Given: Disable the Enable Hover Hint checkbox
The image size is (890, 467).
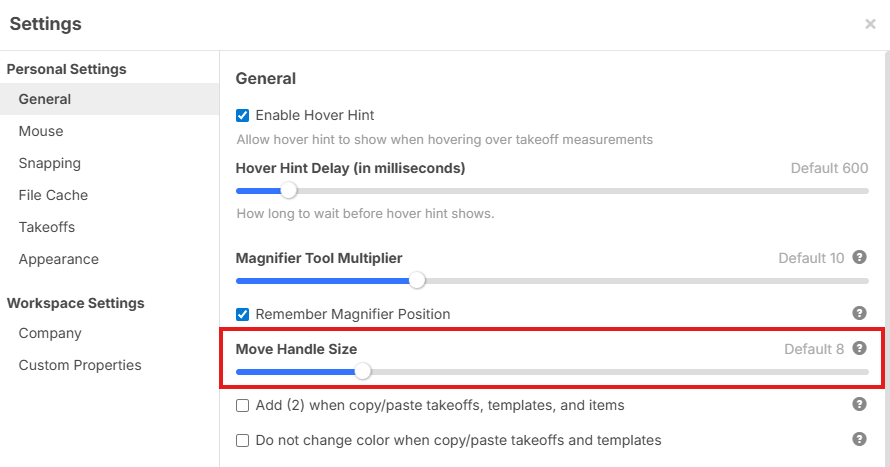Looking at the screenshot, I should [242, 115].
